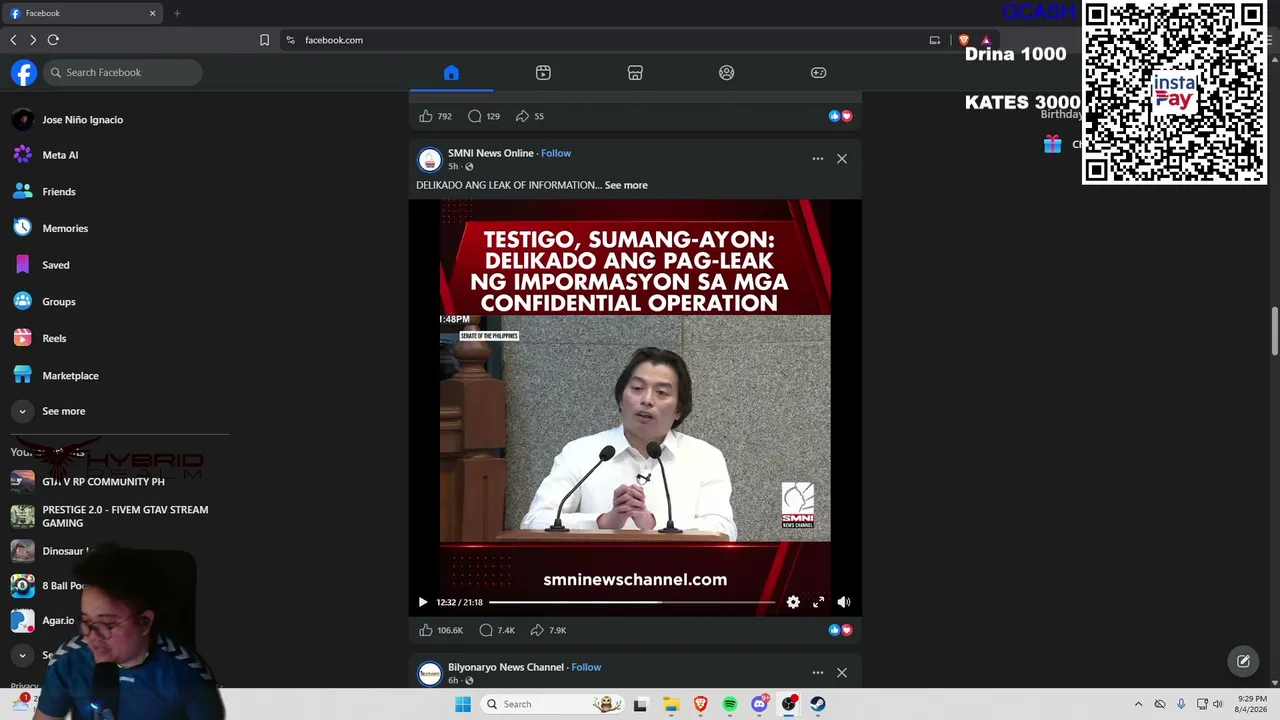The width and height of the screenshot is (1280, 720).
Task: Bookmark this page in the browser
Action: [x=264, y=40]
